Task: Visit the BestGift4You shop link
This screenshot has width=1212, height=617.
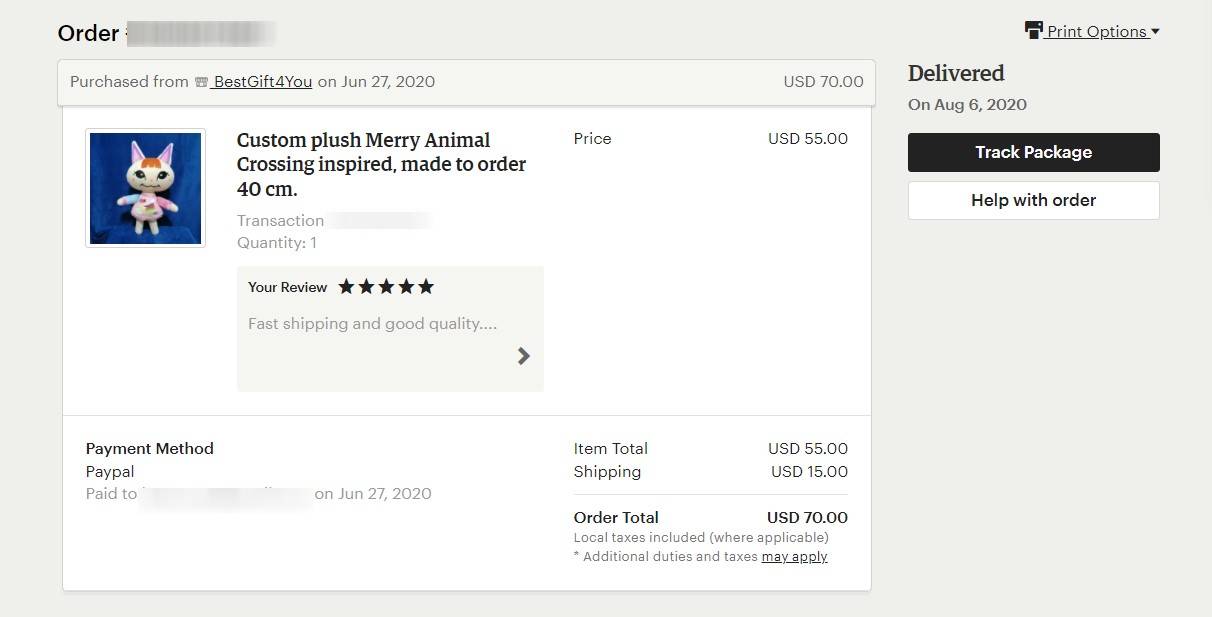Action: pos(263,82)
